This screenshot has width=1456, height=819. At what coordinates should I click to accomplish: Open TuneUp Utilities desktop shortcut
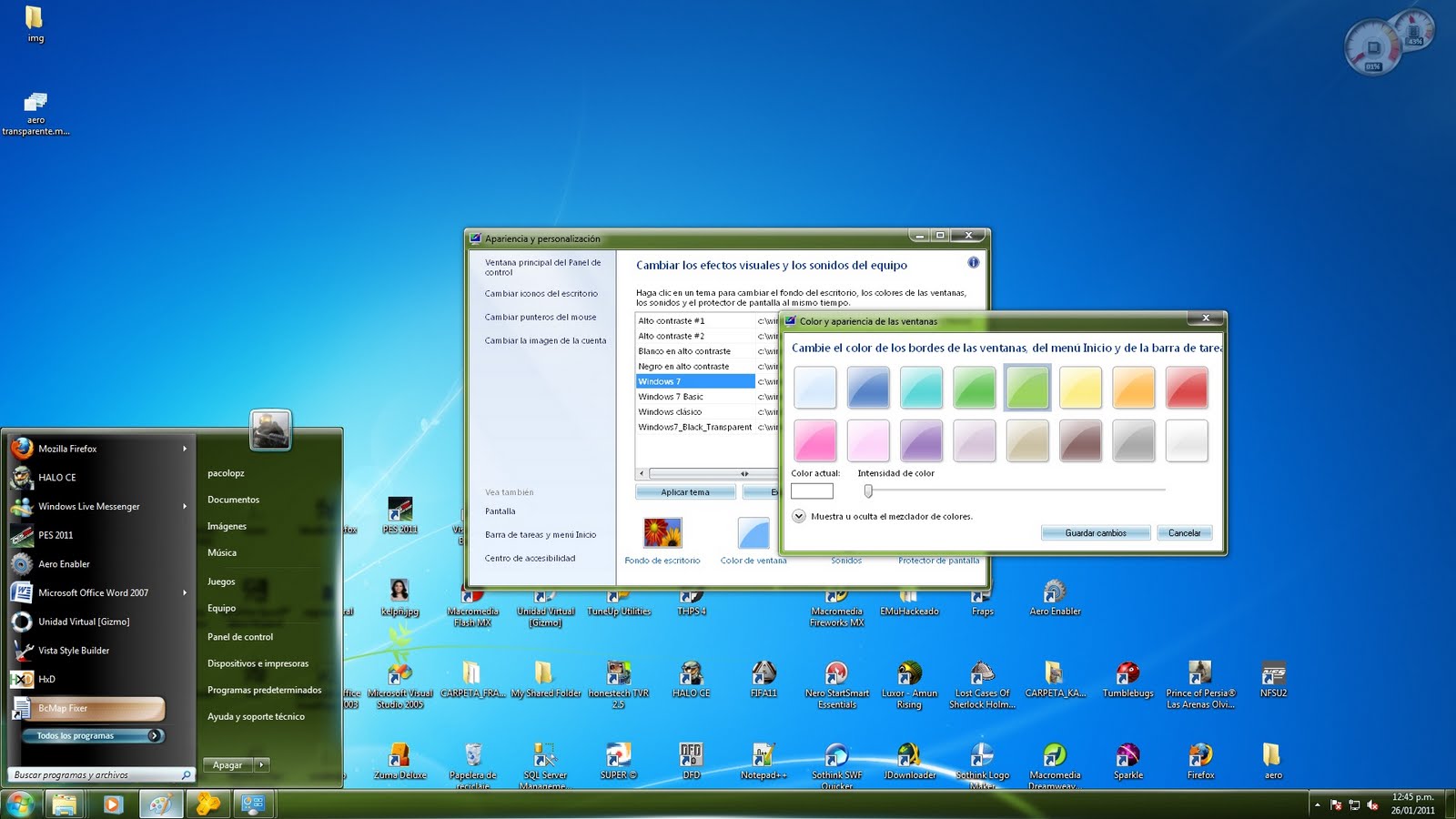click(619, 602)
